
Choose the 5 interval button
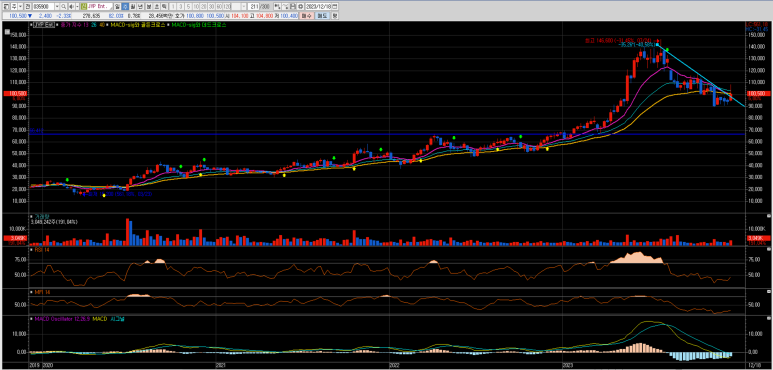[x=188, y=6]
